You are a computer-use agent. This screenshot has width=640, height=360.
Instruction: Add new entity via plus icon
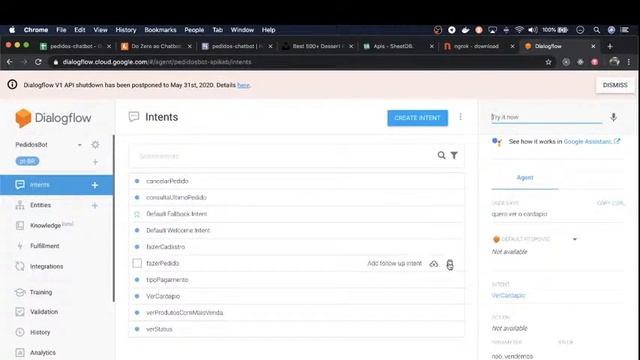tap(95, 205)
